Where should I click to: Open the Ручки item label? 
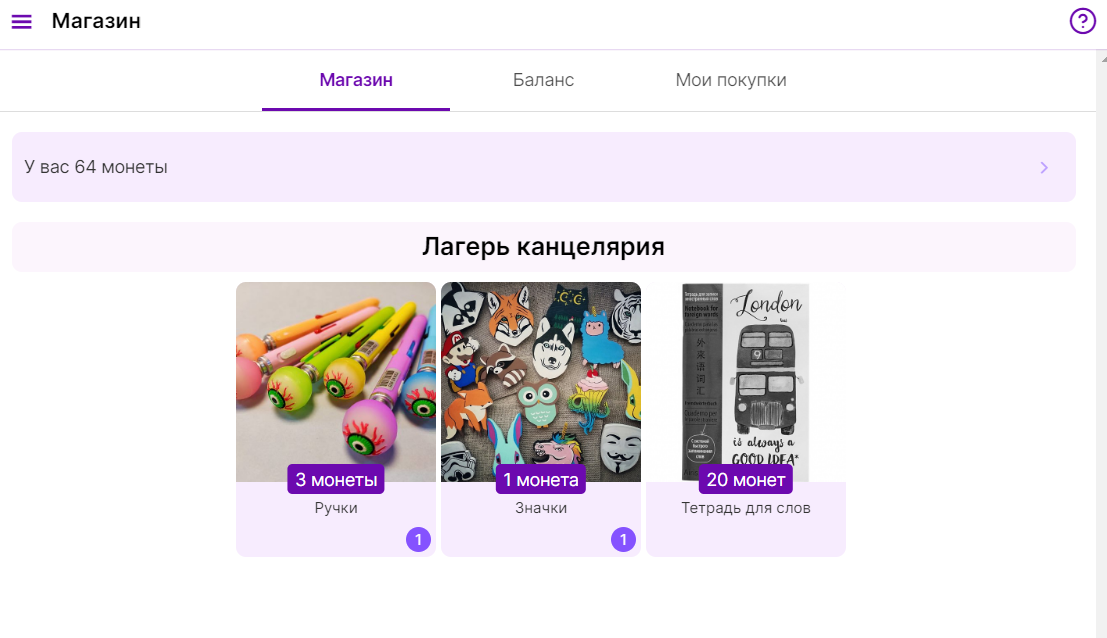[x=336, y=508]
